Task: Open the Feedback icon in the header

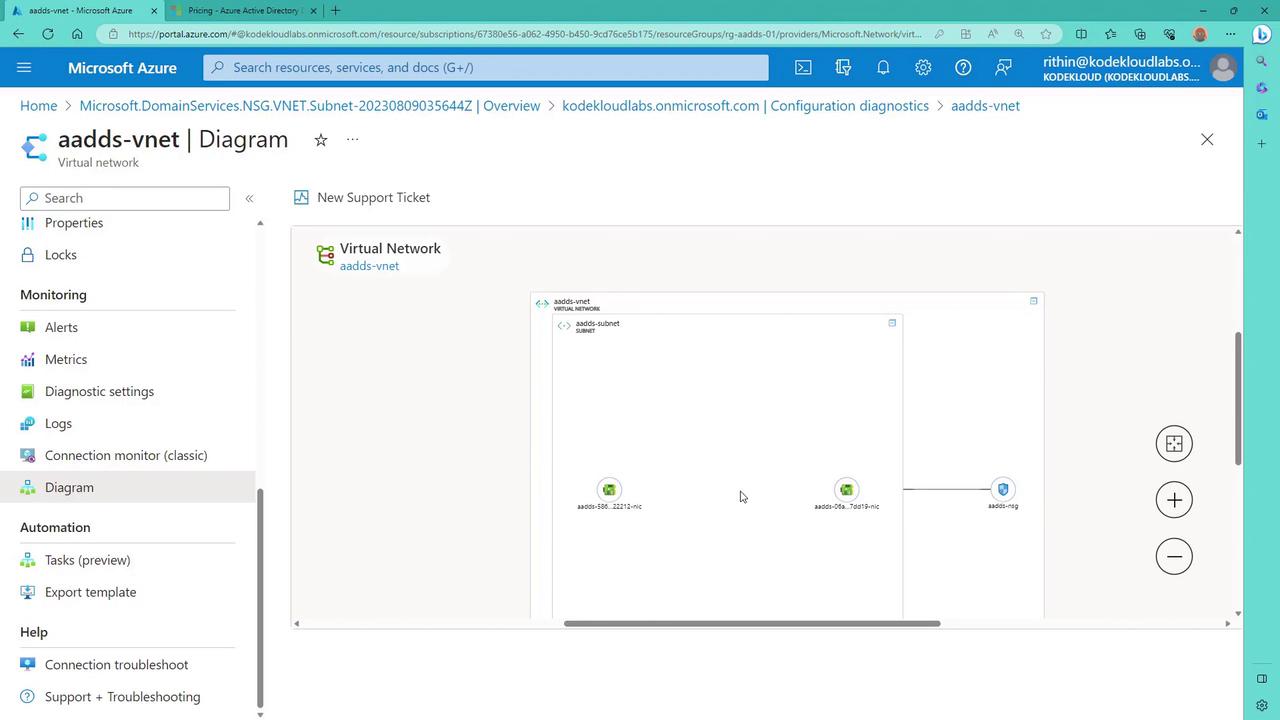Action: tap(1003, 67)
